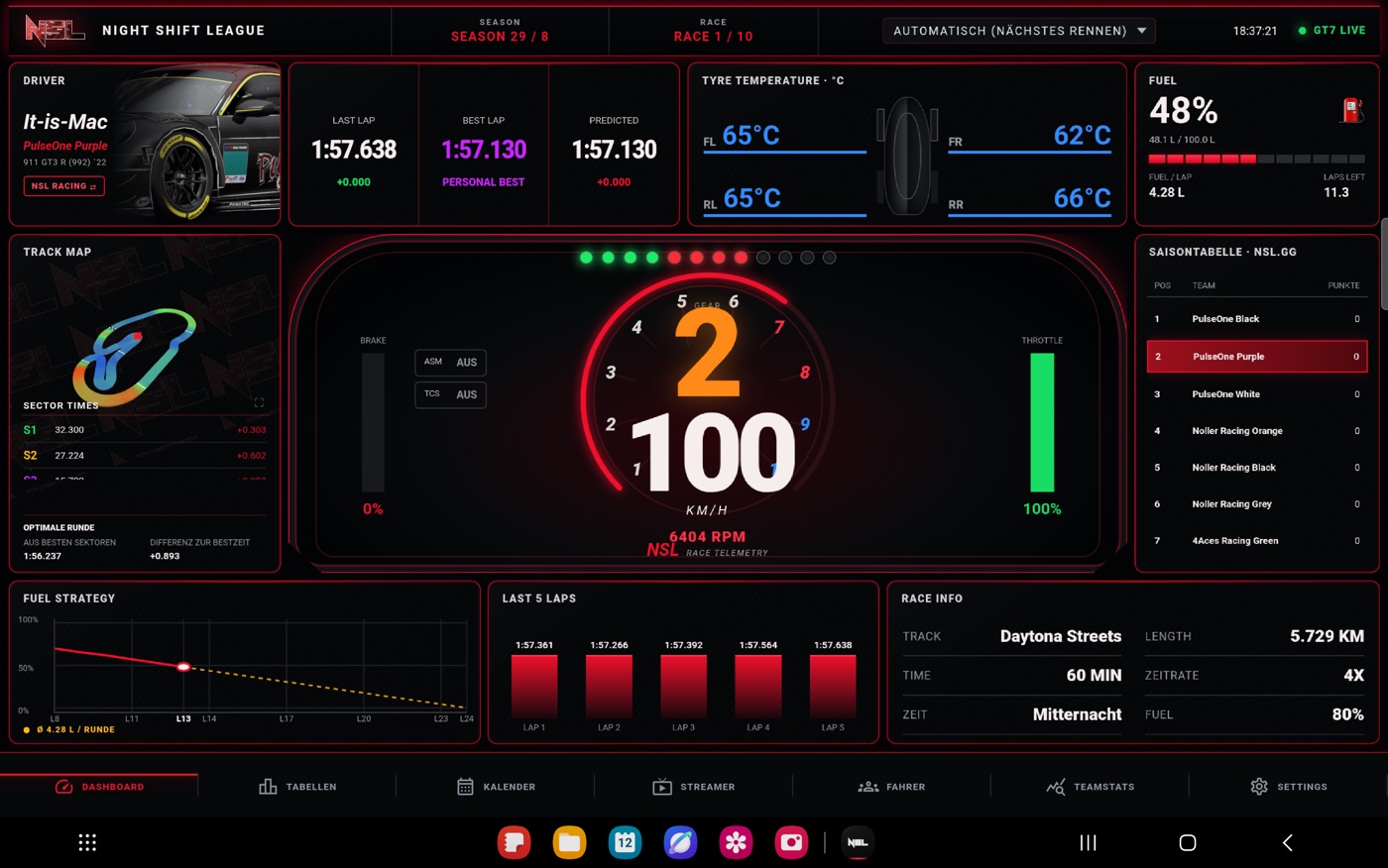Toggle the TCS AUS switch
The height and width of the screenshot is (868, 1388).
(450, 394)
